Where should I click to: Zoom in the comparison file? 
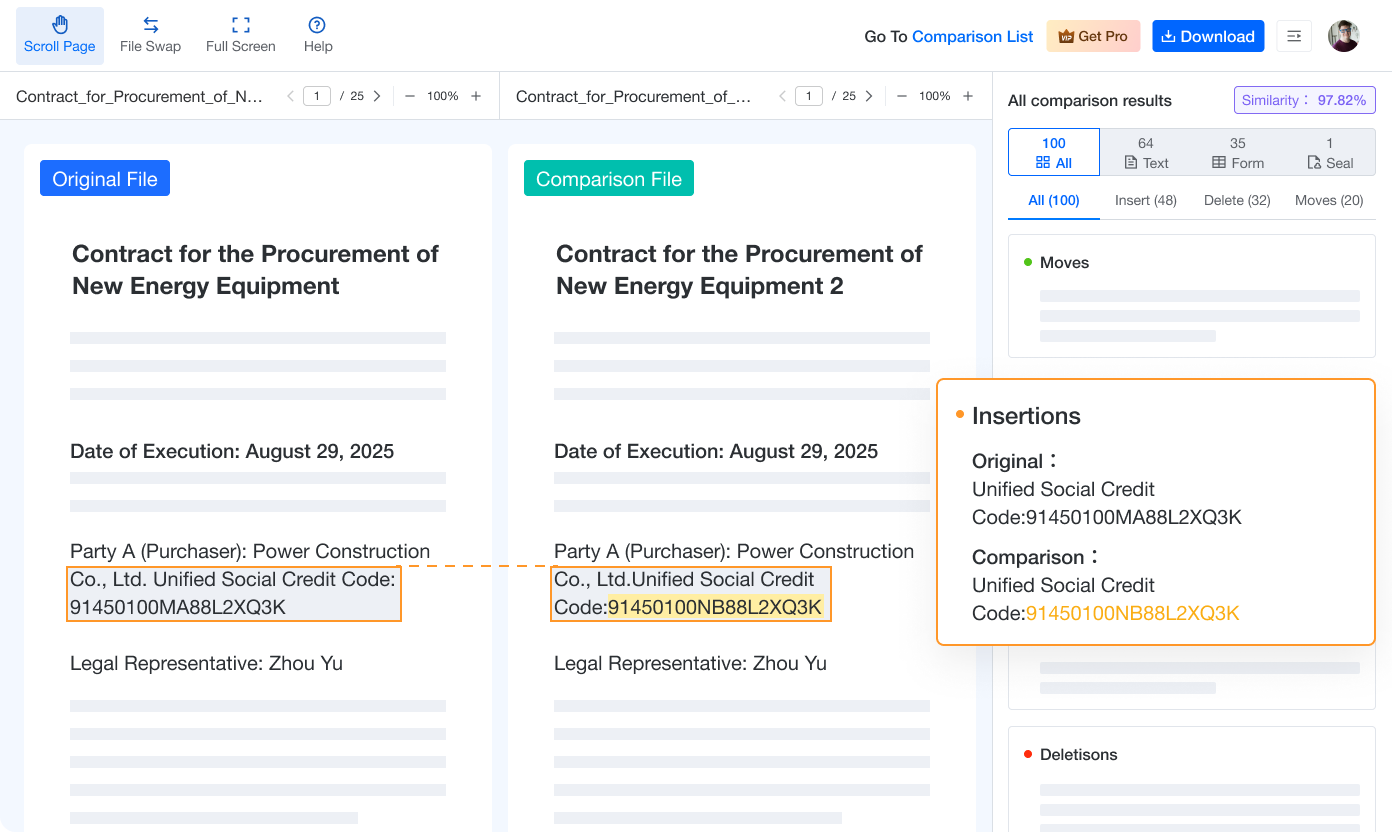click(968, 96)
